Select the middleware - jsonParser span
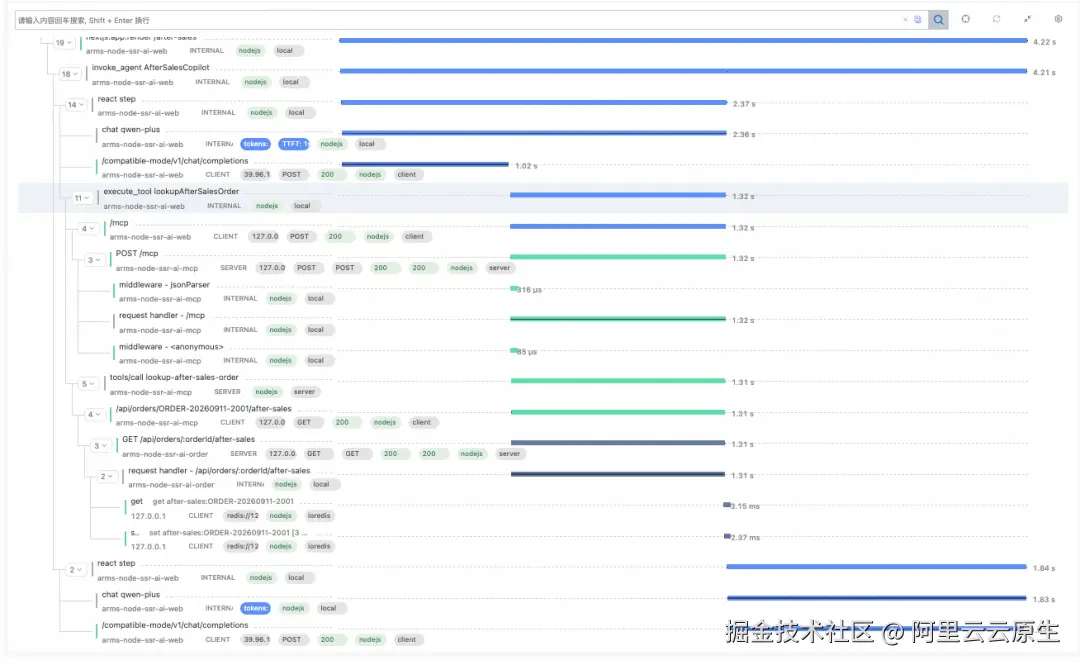The image size is (1080, 665). coord(164,285)
